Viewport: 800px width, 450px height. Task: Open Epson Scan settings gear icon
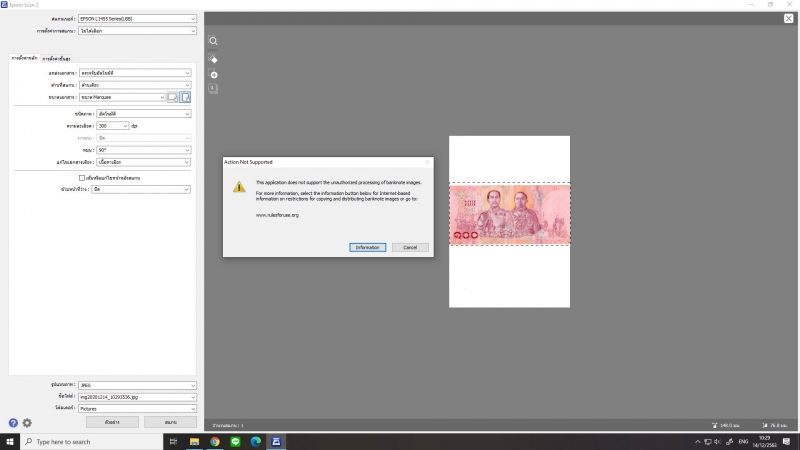point(27,423)
